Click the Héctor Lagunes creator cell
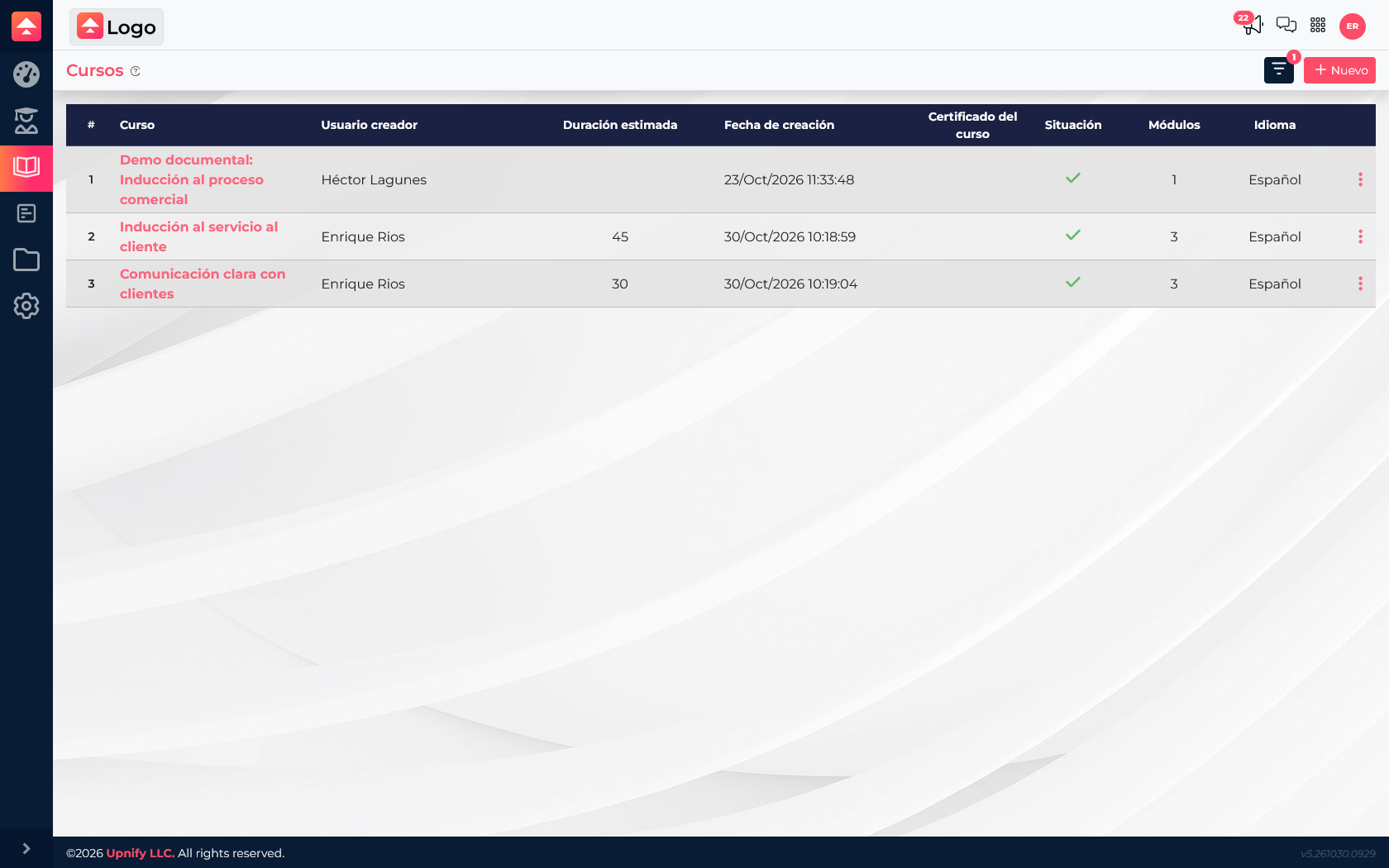Viewport: 1389px width, 868px height. (374, 179)
